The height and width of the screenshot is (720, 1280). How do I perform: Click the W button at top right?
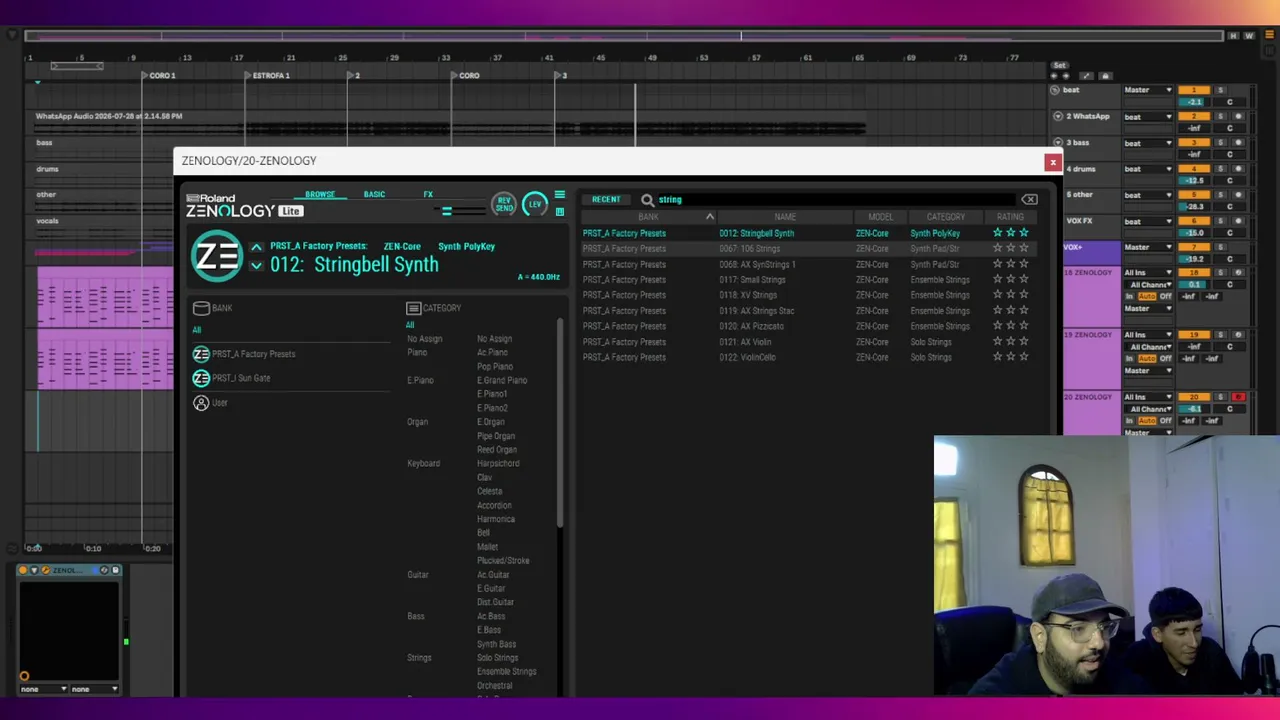click(x=1249, y=36)
